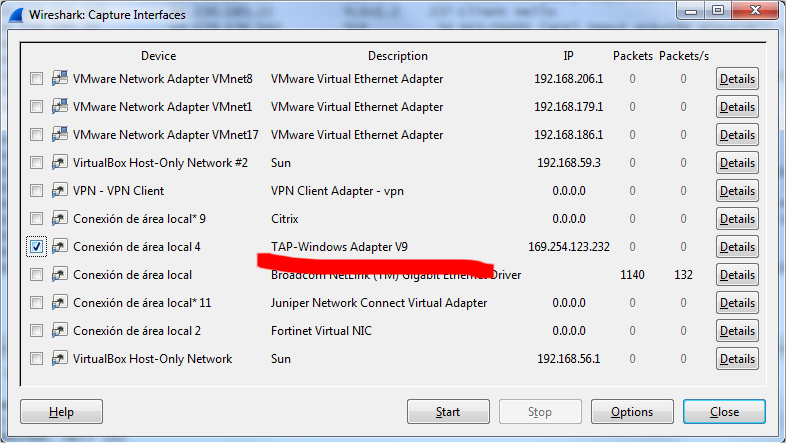Click the Packets/s column header
This screenshot has height=443, width=786.
(684, 56)
